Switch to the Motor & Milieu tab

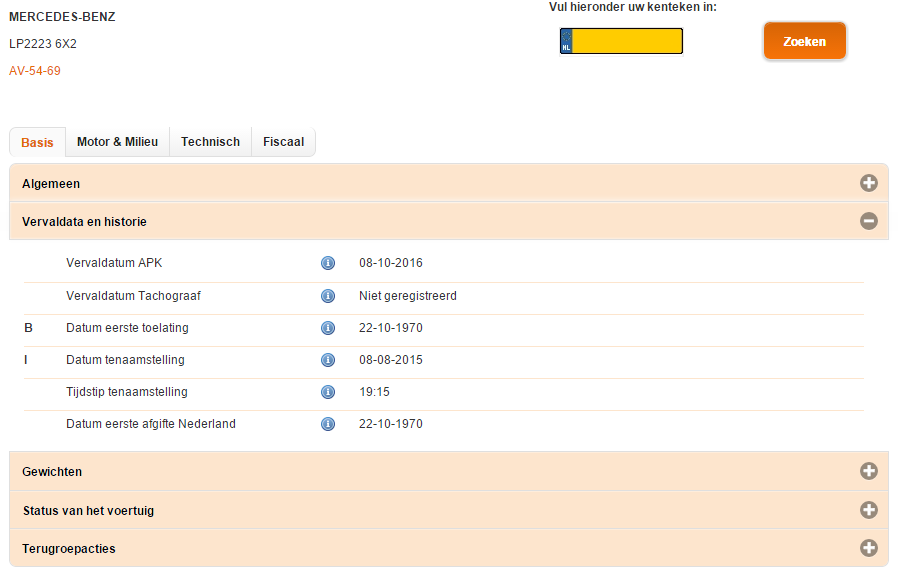coord(117,142)
